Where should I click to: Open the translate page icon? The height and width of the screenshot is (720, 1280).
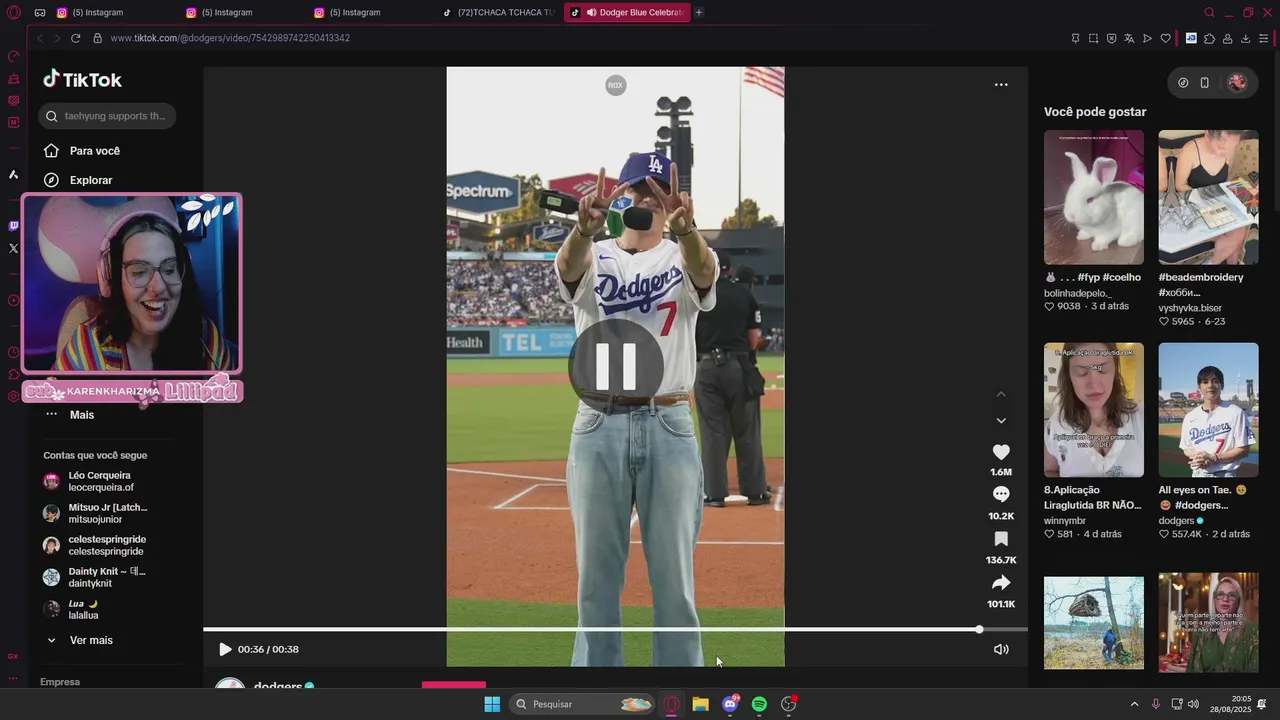pyautogui.click(x=1129, y=38)
